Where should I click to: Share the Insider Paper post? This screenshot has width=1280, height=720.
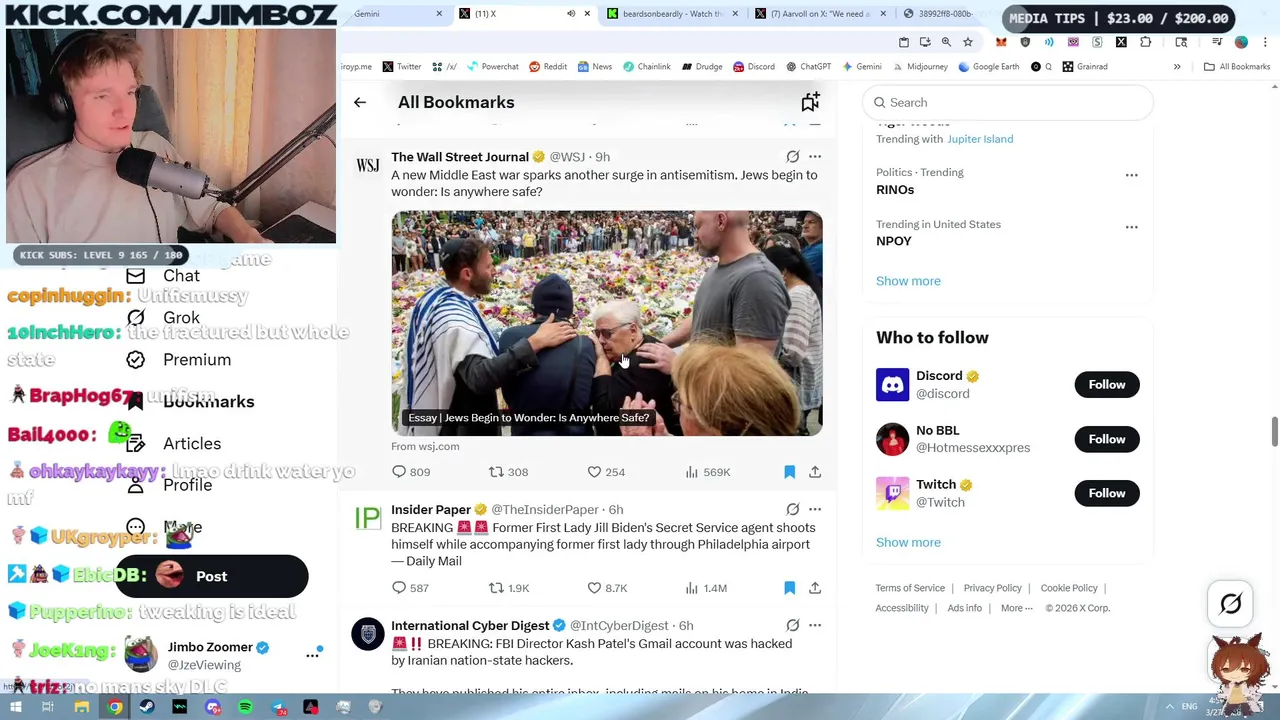[x=815, y=588]
